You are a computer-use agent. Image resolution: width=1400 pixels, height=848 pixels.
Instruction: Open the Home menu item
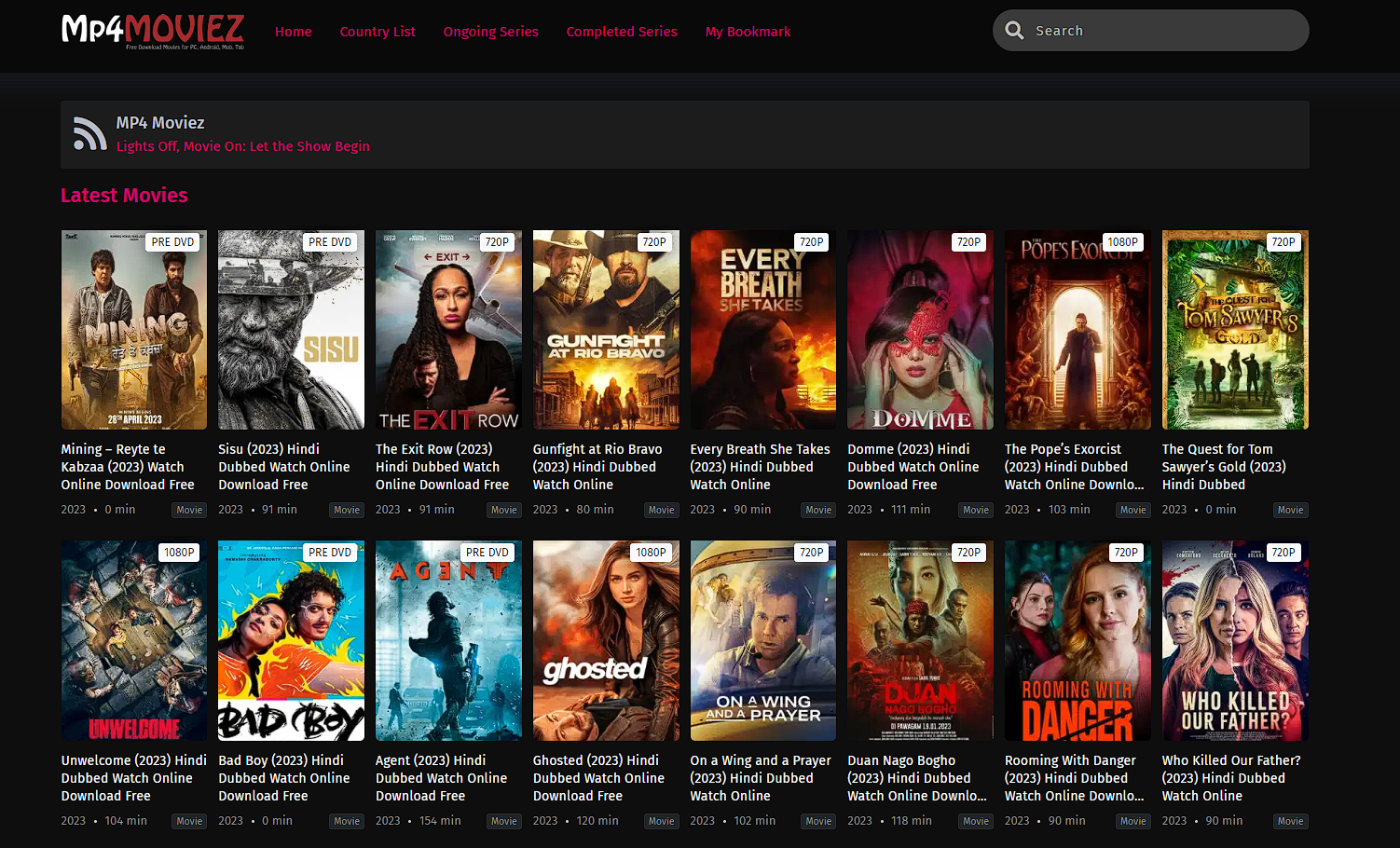click(294, 32)
